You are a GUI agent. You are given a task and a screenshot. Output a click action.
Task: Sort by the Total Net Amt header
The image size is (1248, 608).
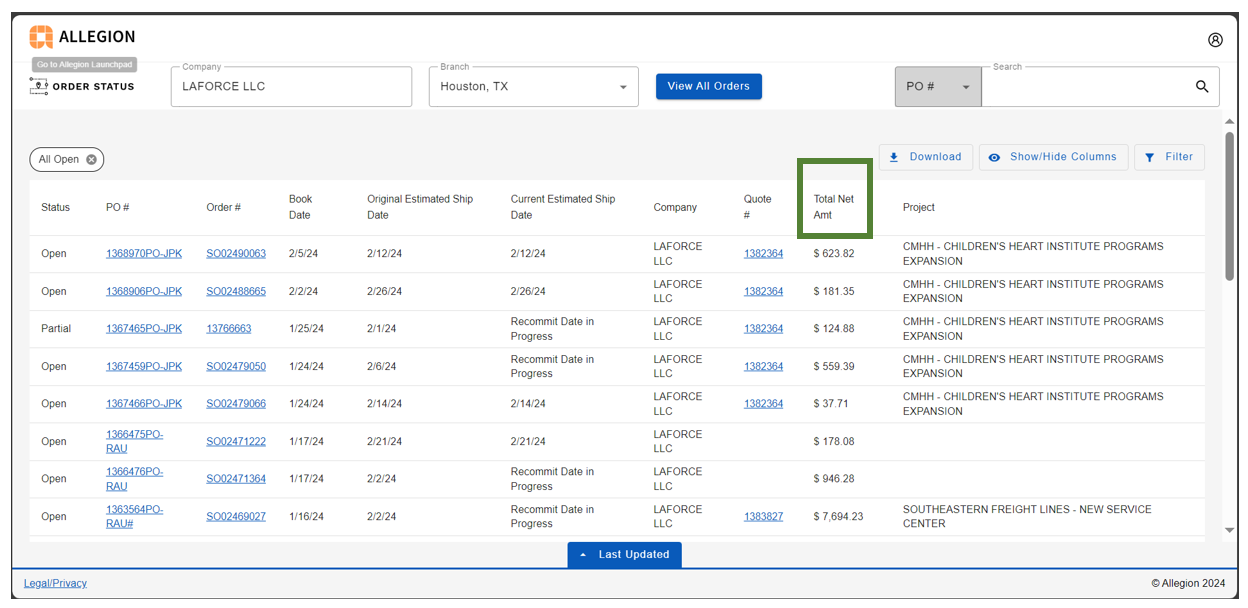point(834,207)
